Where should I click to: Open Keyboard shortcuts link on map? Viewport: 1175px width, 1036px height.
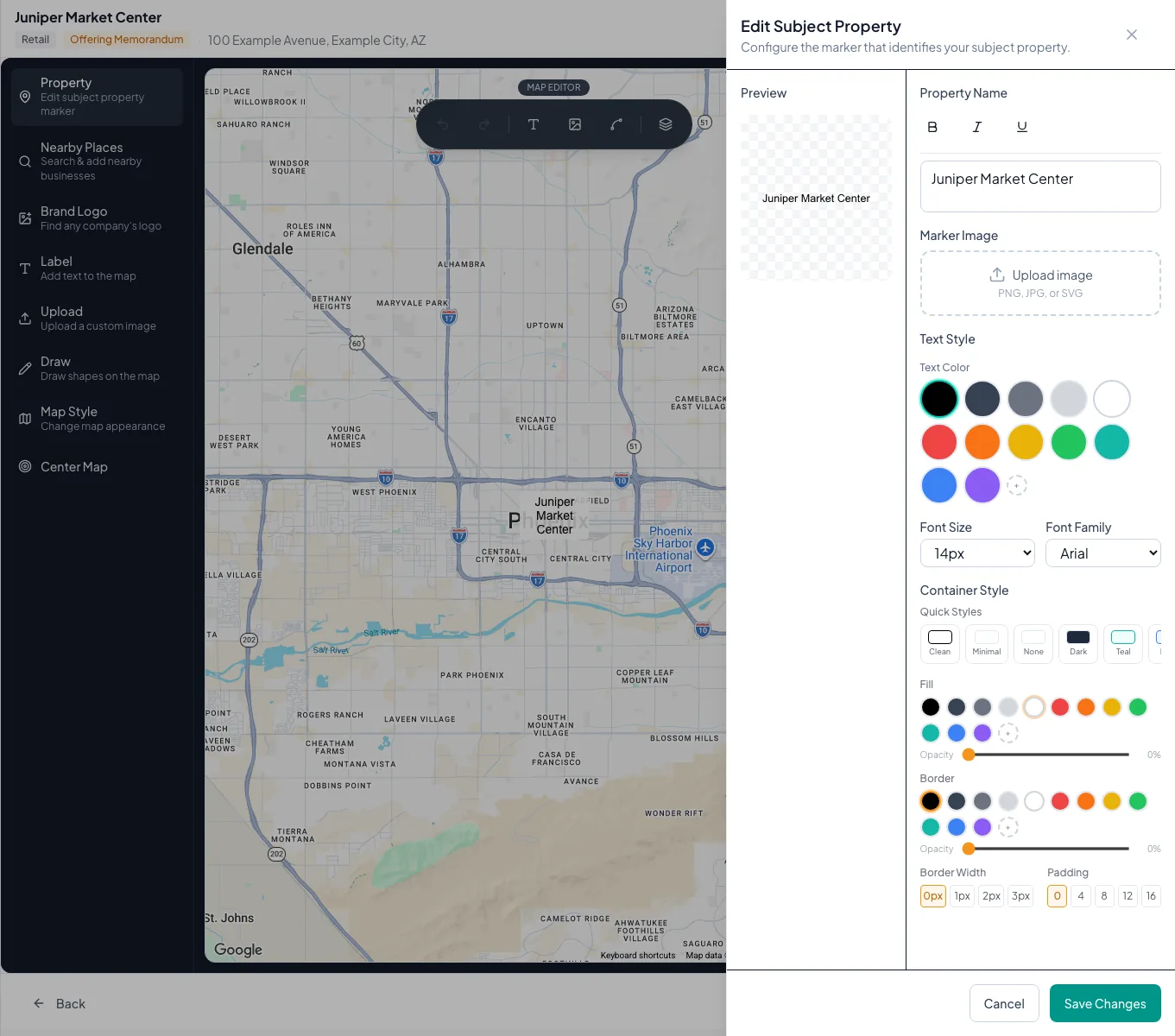pyautogui.click(x=638, y=955)
